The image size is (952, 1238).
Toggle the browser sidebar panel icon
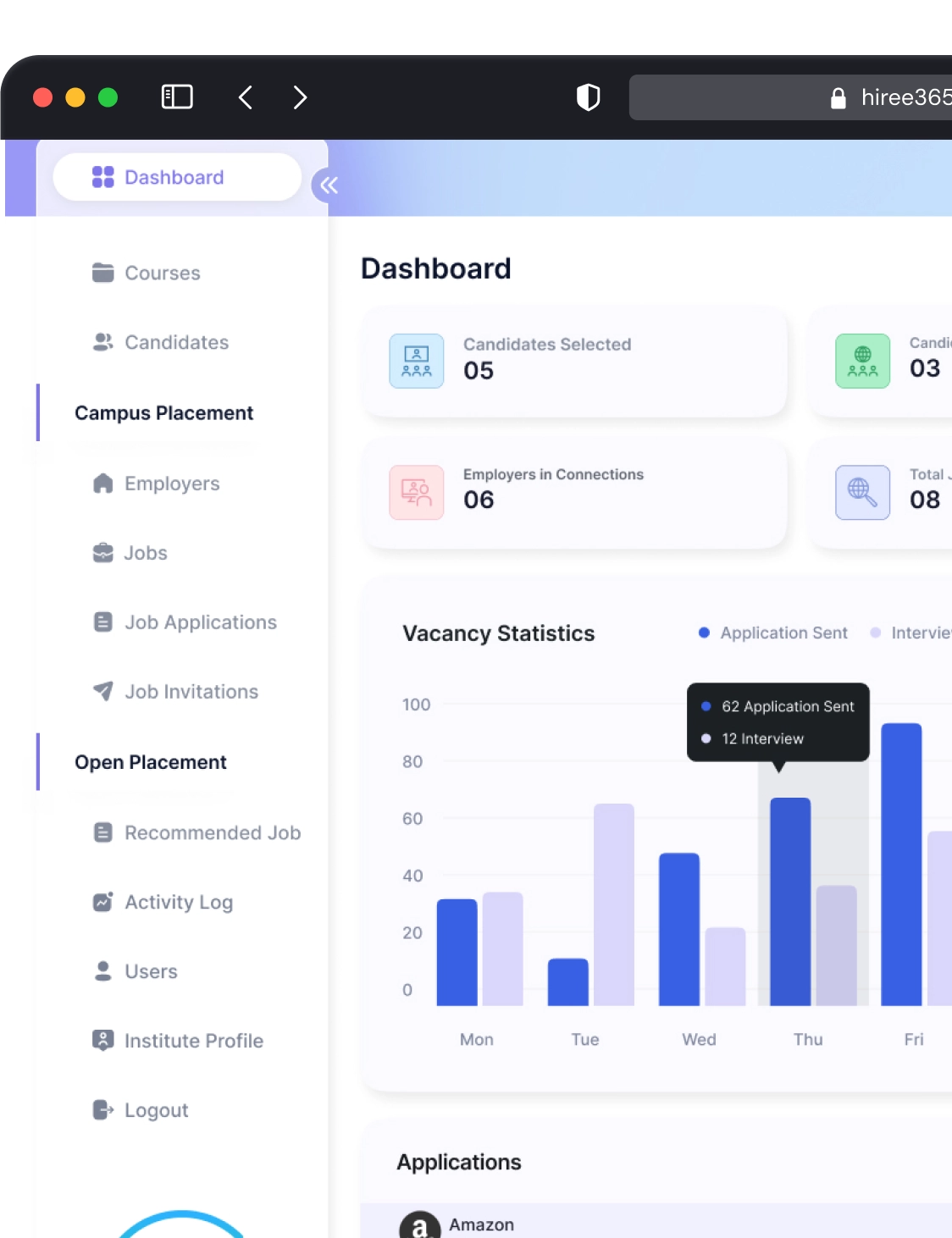(177, 97)
